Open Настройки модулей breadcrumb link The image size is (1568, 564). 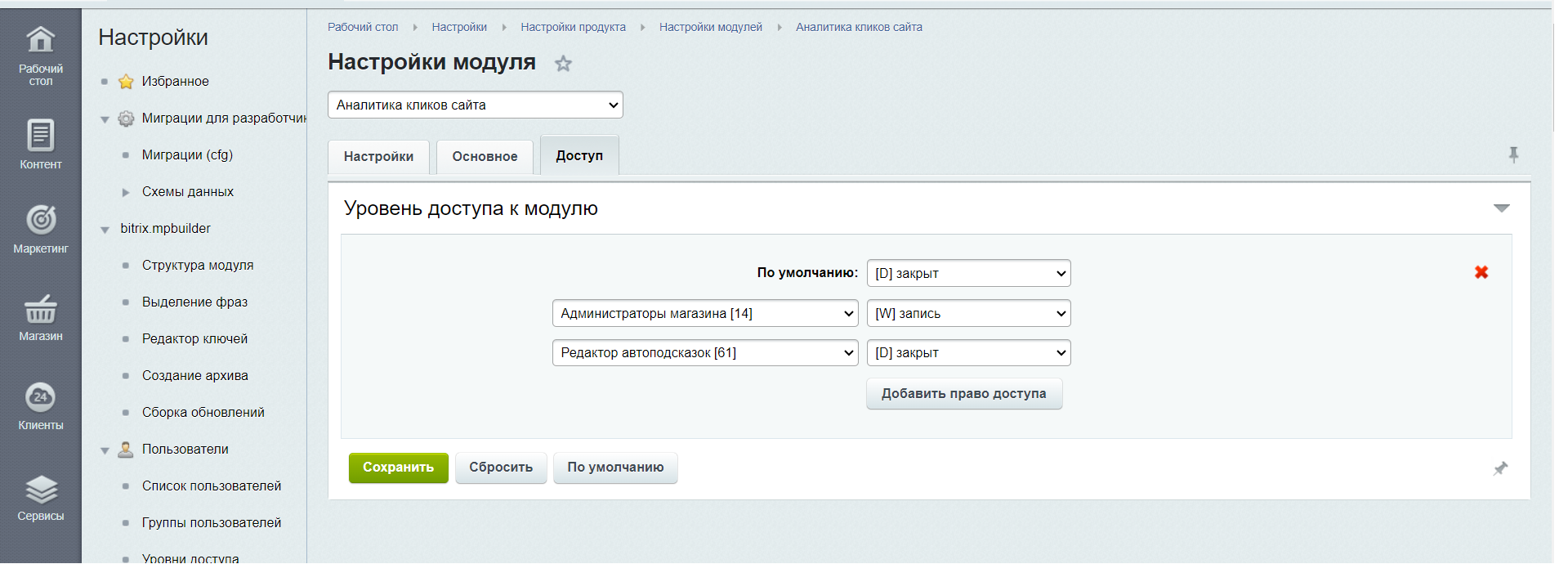point(710,27)
